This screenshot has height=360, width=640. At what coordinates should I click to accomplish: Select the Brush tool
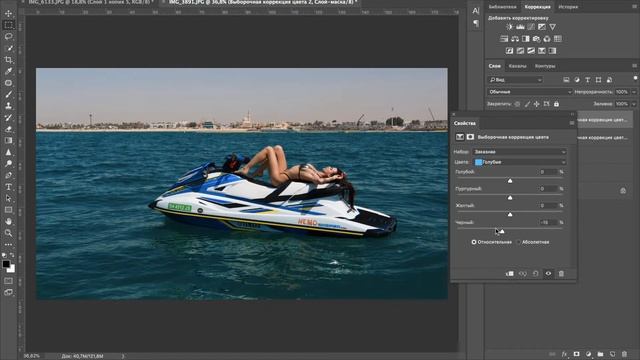(x=8, y=94)
